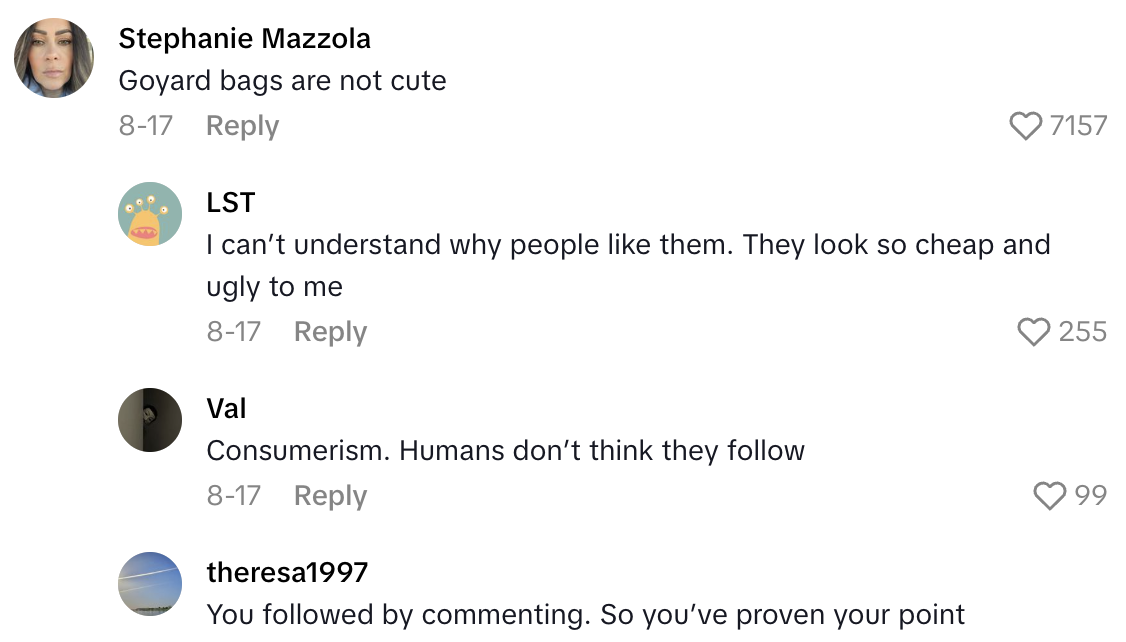1126x642 pixels.
Task: Tap Val's "Consumerism" comment text
Action: 505,451
